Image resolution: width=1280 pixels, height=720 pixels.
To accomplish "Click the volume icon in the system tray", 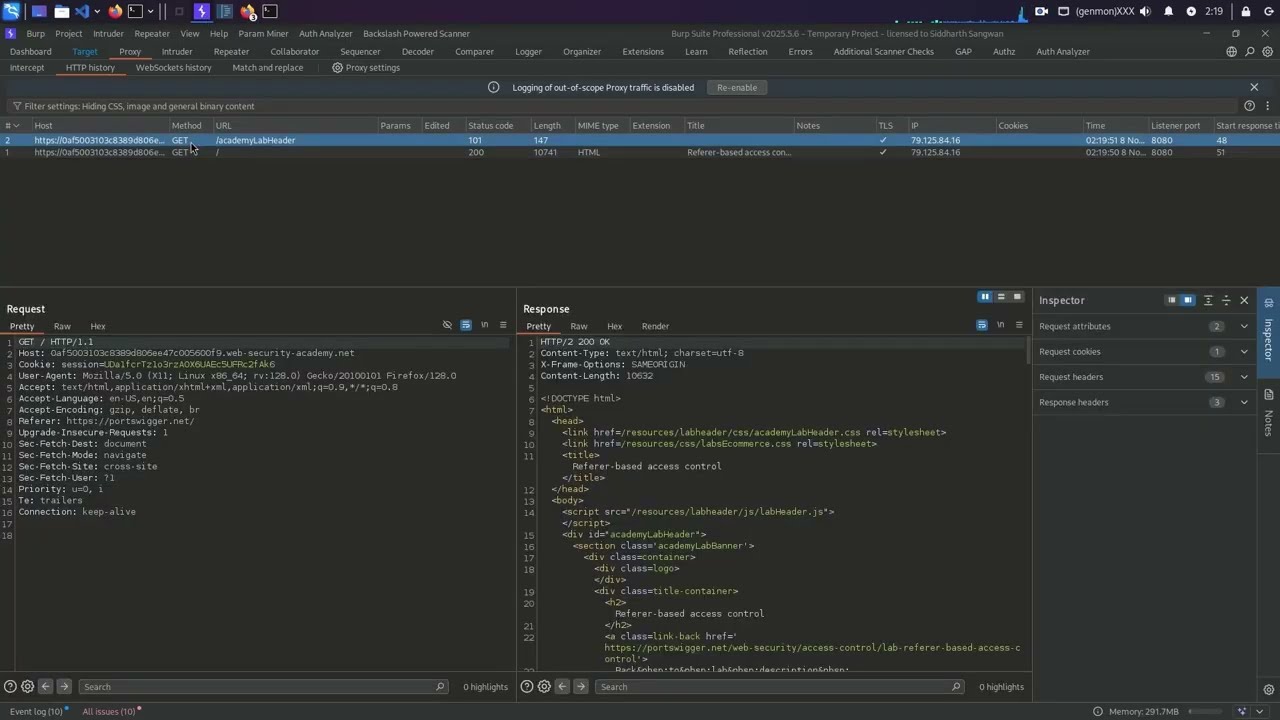I will pos(1145,11).
